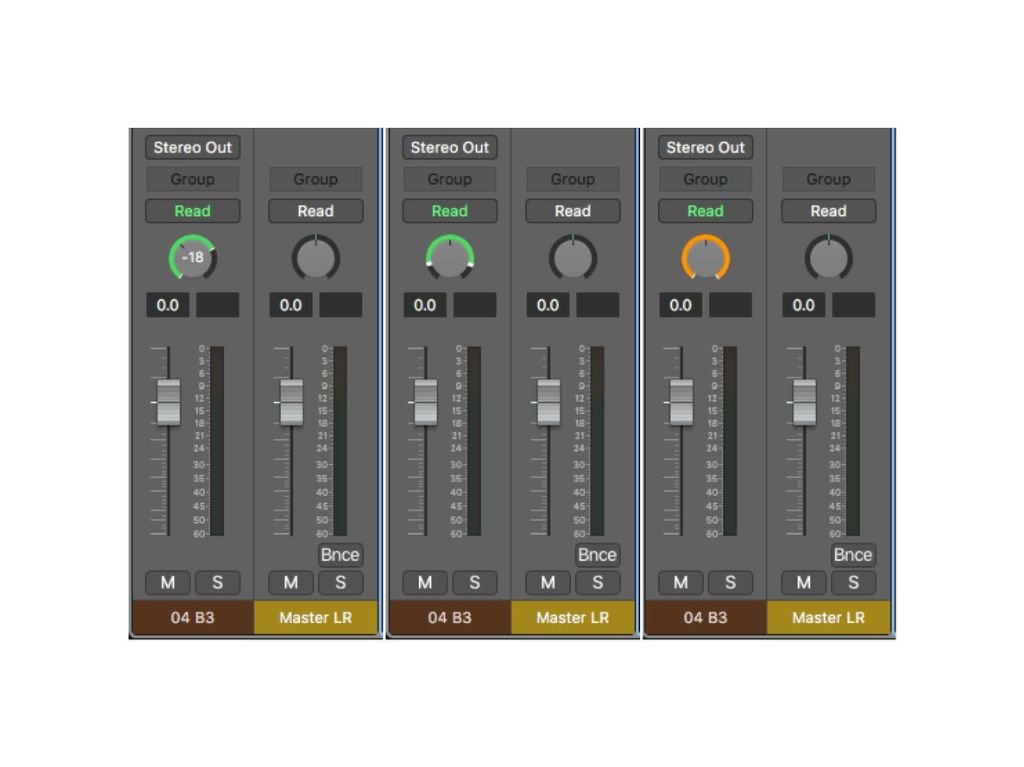This screenshot has width=1024, height=767.
Task: Select the Master LR channel name, right mixer
Action: pos(828,618)
